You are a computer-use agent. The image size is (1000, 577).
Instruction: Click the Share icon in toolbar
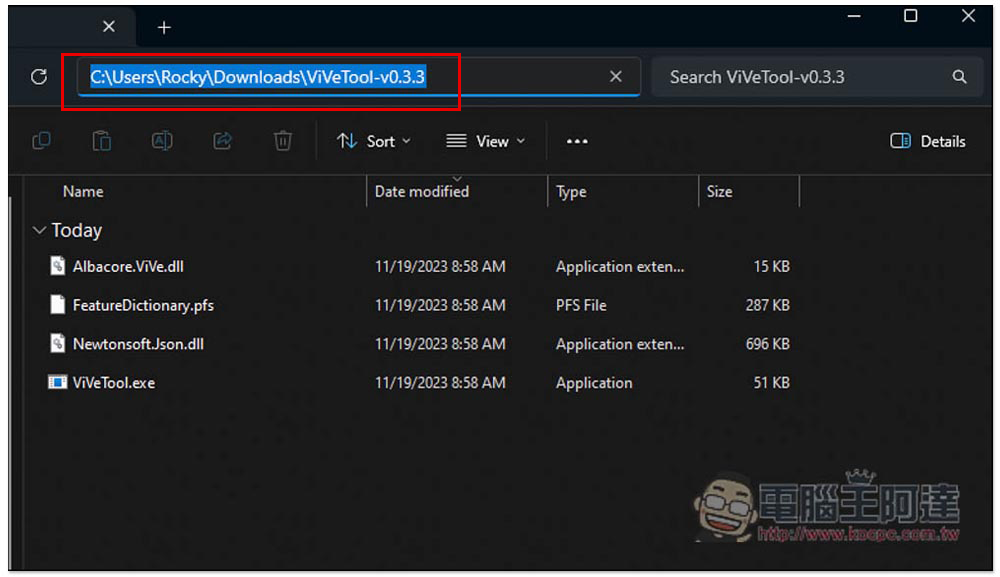[x=222, y=141]
